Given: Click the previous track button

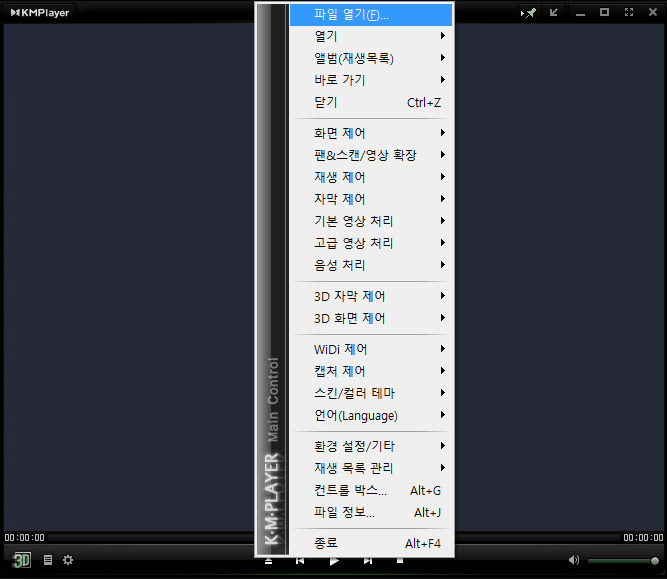Looking at the screenshot, I should click(300, 561).
